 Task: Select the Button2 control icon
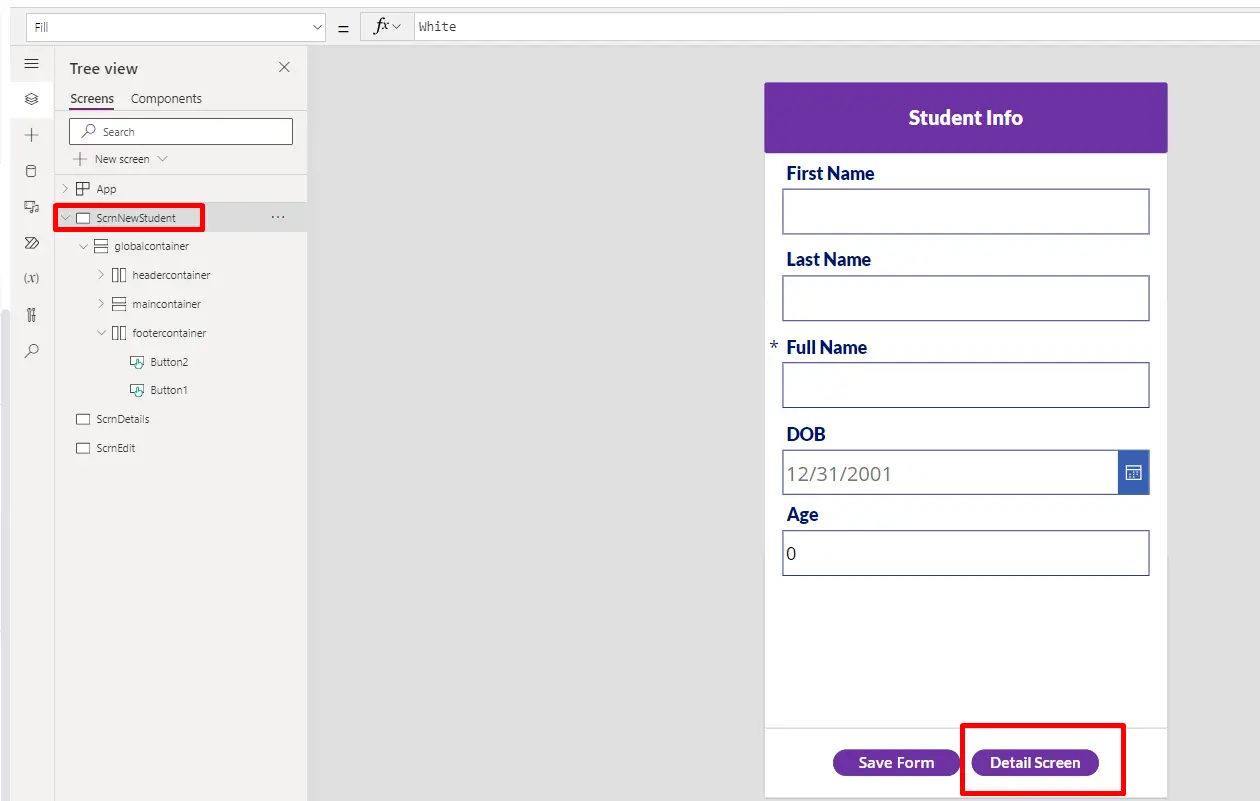tap(138, 362)
